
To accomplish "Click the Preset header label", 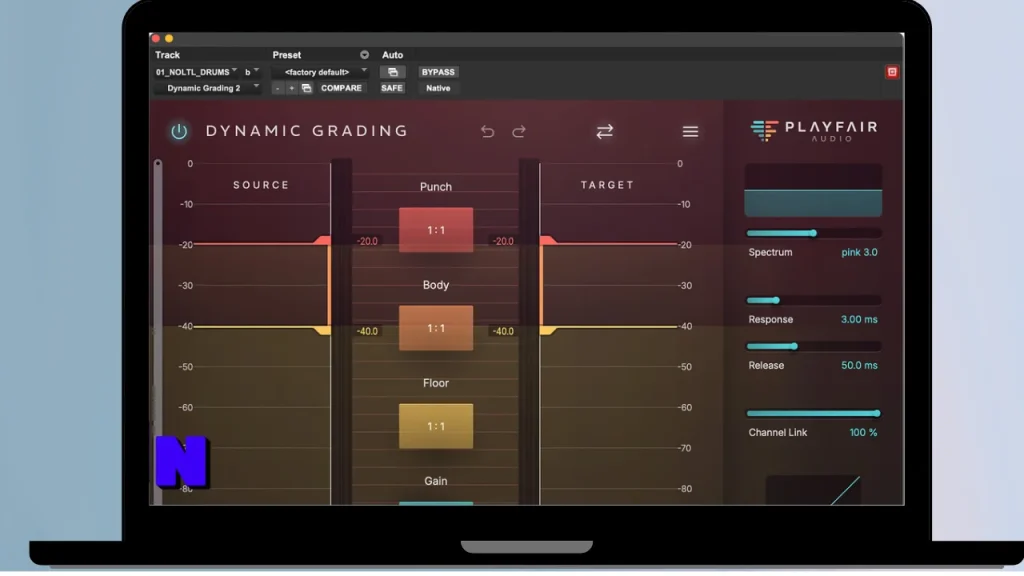I will tap(287, 55).
